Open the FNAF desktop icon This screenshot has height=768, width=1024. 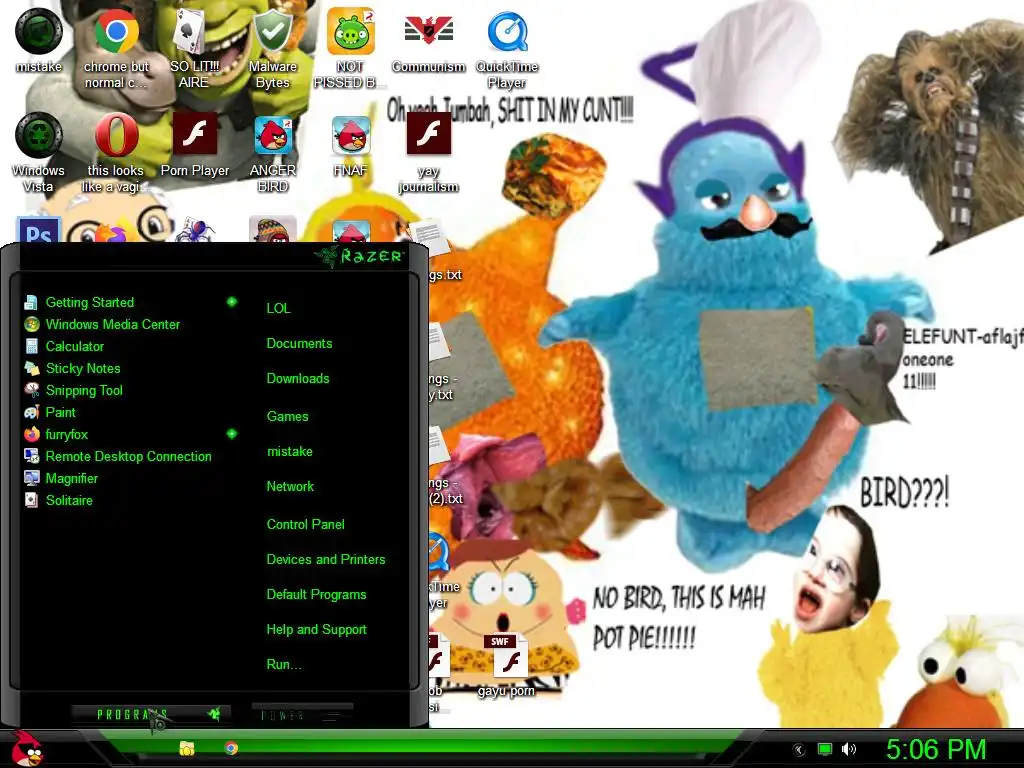351,145
